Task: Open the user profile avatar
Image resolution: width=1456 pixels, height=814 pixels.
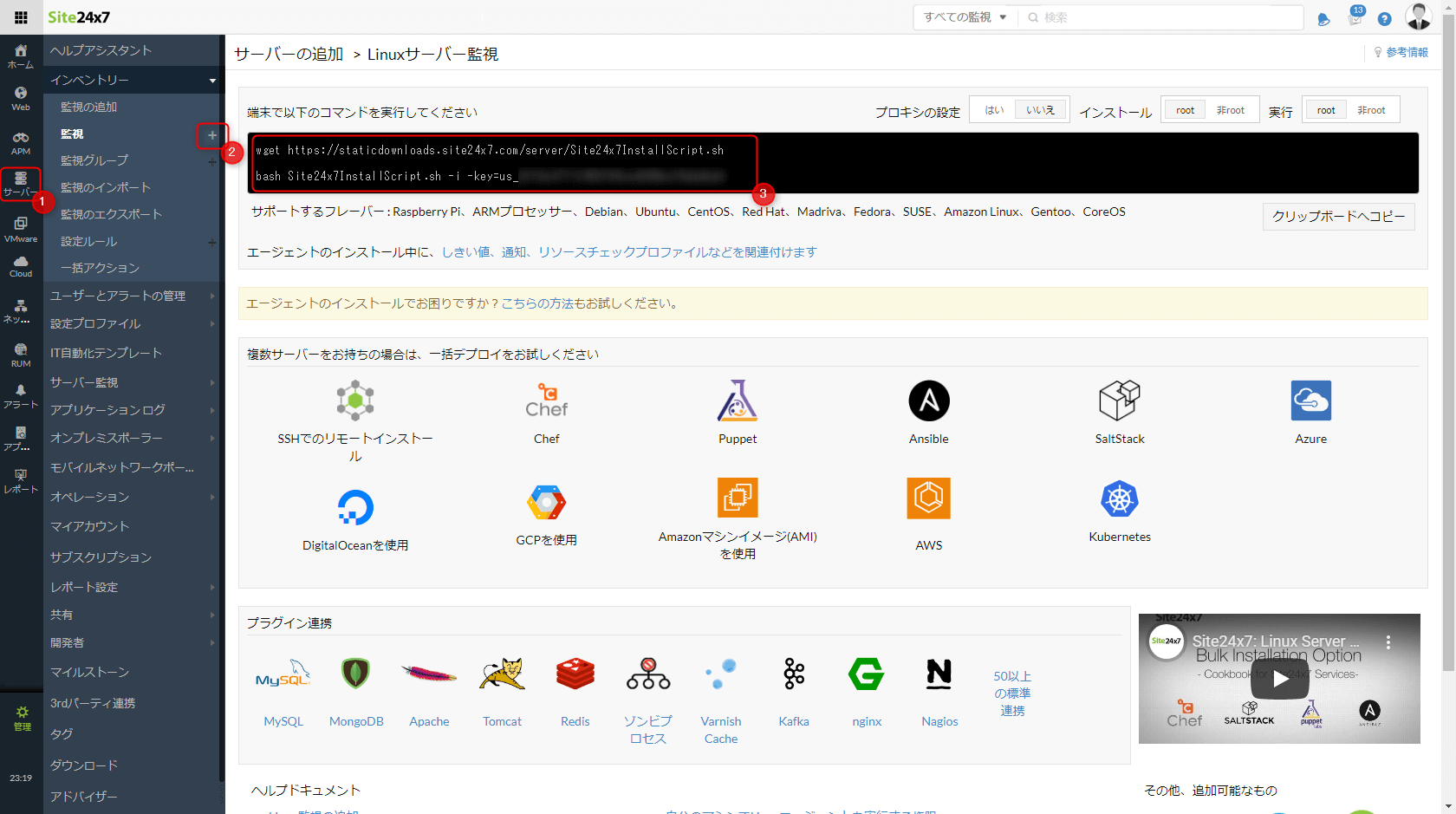Action: click(1419, 16)
